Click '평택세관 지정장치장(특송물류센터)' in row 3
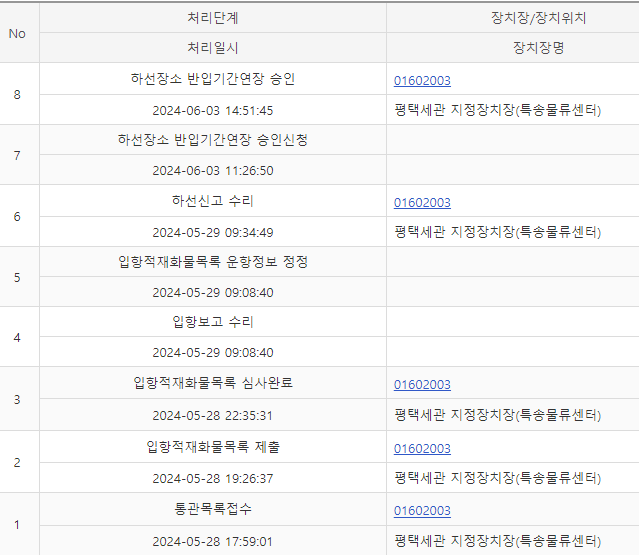The height and width of the screenshot is (555, 639). [x=498, y=415]
